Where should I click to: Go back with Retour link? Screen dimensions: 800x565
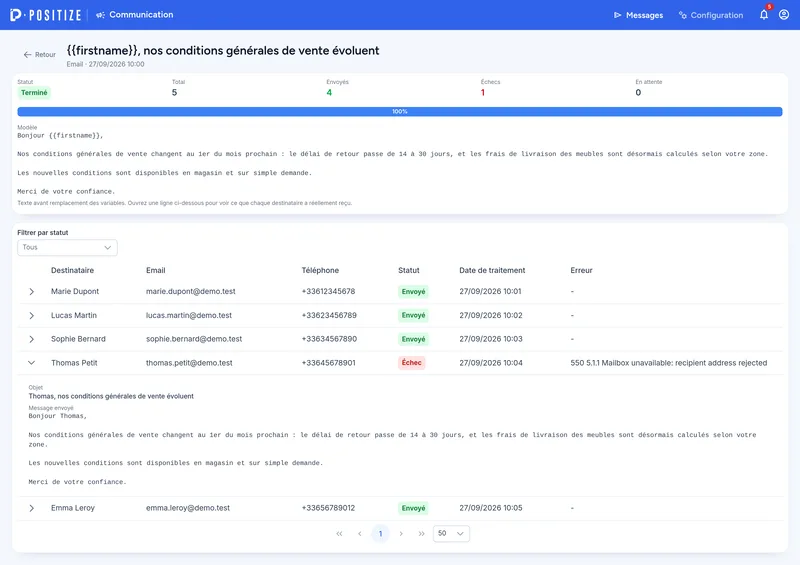pyautogui.click(x=39, y=55)
